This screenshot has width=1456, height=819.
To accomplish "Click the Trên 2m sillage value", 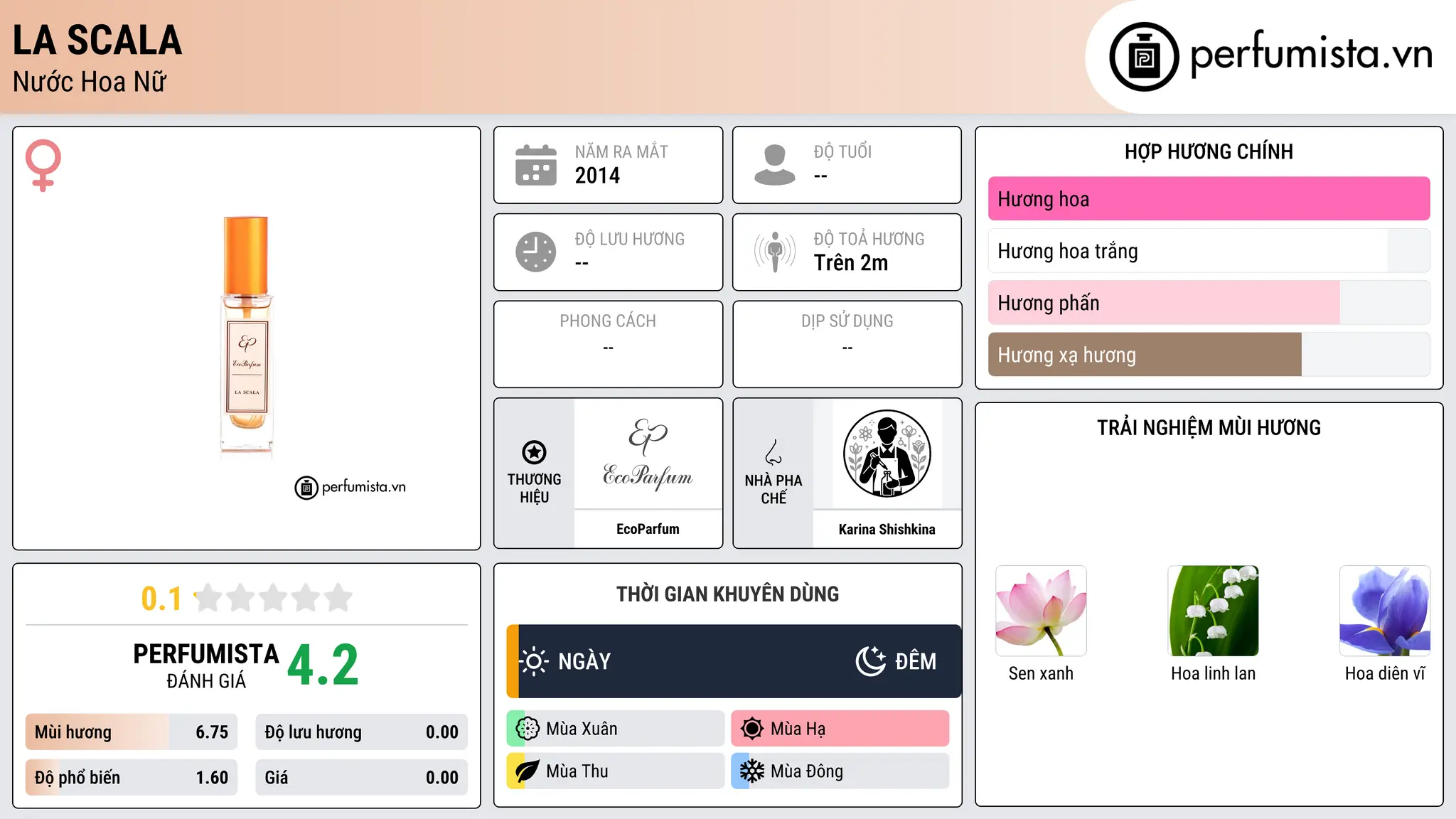I will point(851,262).
